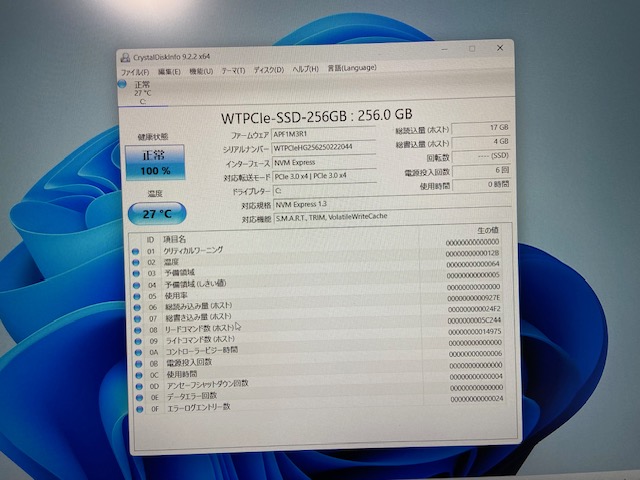Select the 予備領域 (しきい値) attribute name

195,284
